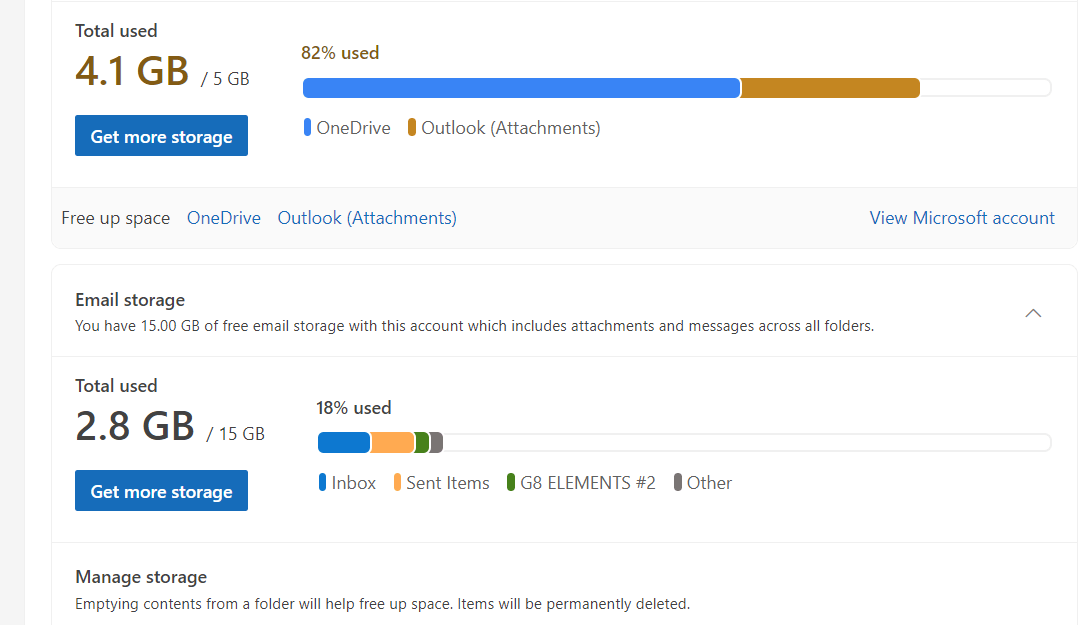Click the green G8 ELEMENTS #2 legend icon

(510, 482)
